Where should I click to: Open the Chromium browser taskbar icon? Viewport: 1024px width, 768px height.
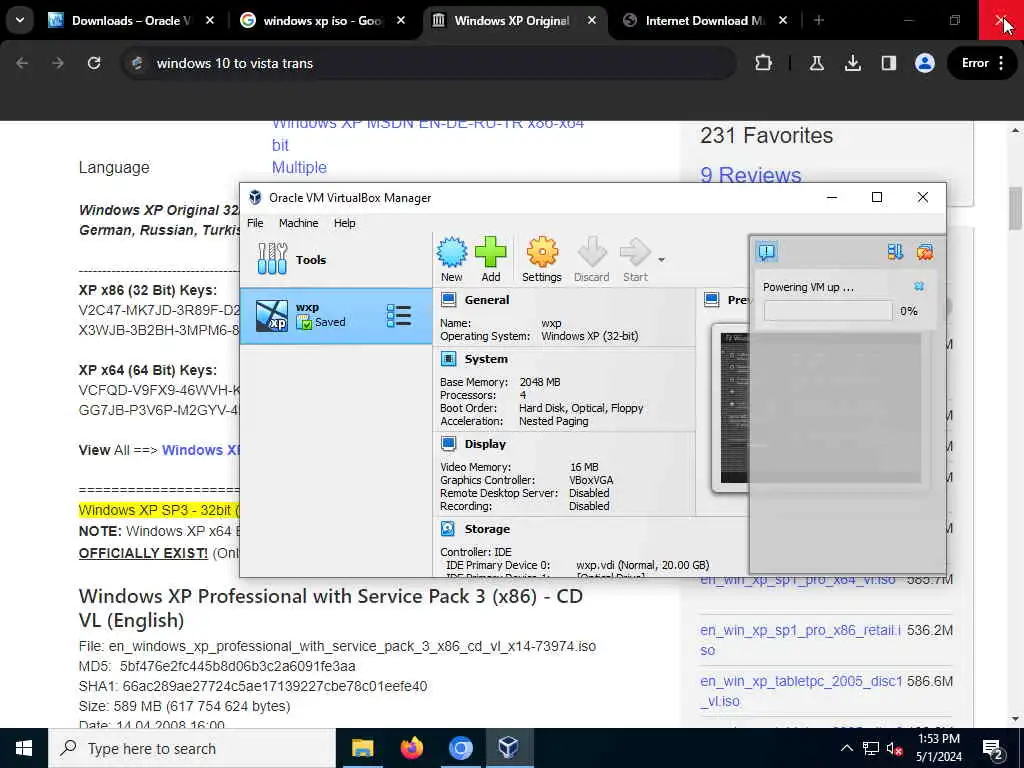460,748
